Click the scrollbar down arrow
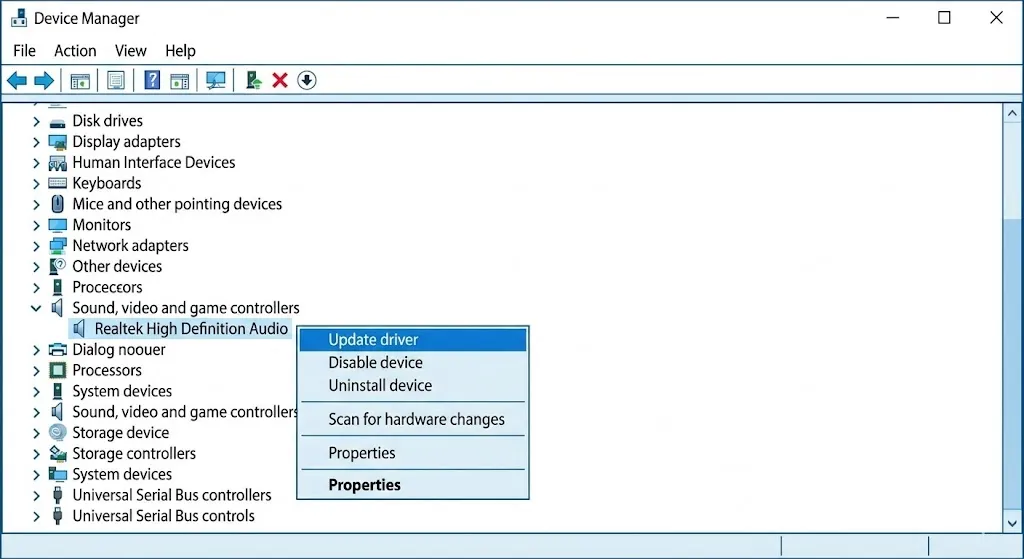Screen dimensions: 1024x559 point(1012,523)
